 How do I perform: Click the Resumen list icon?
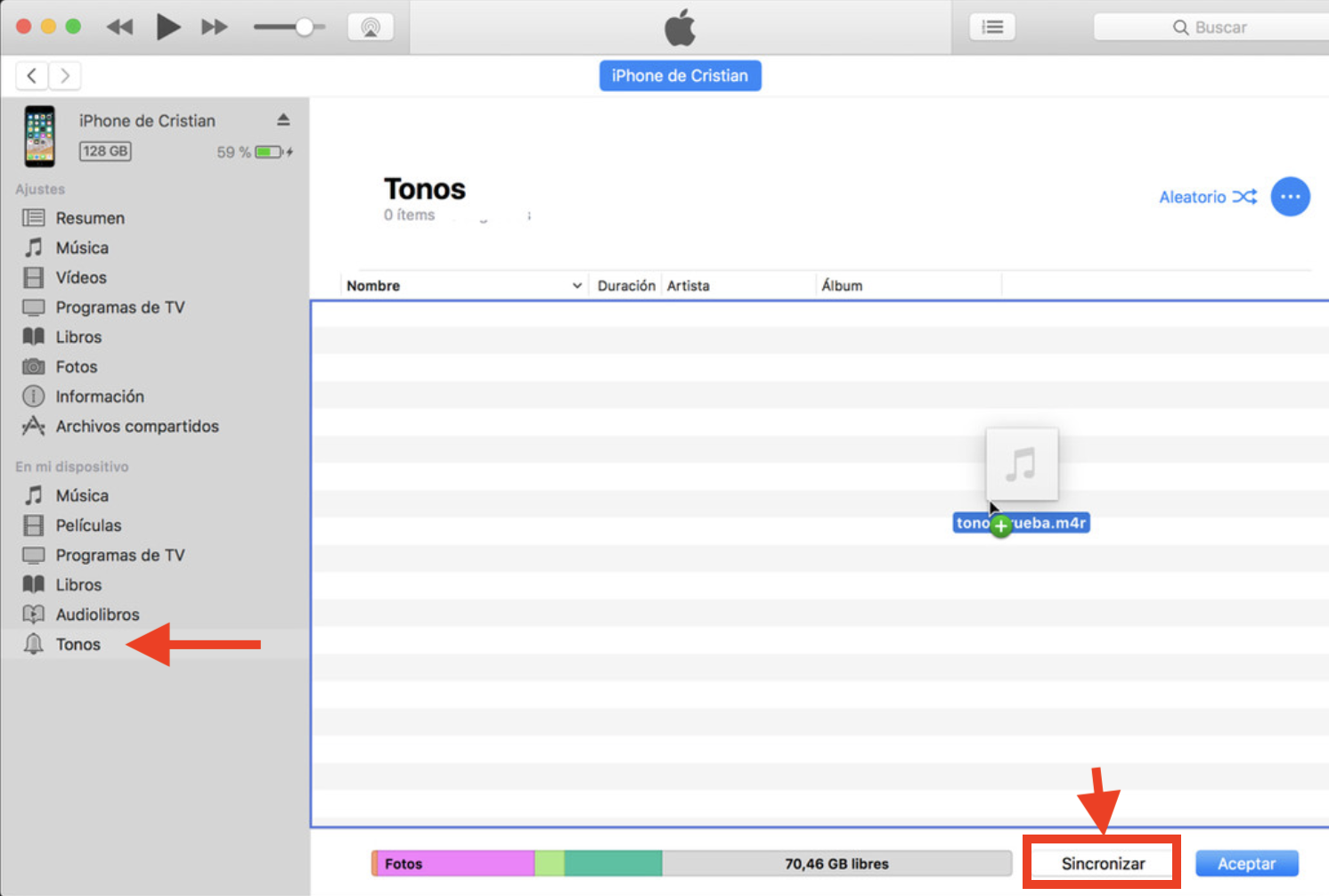34,218
